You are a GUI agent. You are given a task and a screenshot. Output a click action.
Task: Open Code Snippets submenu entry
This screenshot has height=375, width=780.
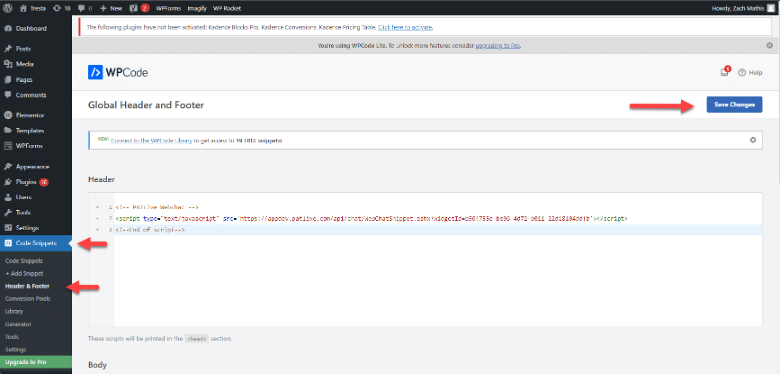pos(23,261)
